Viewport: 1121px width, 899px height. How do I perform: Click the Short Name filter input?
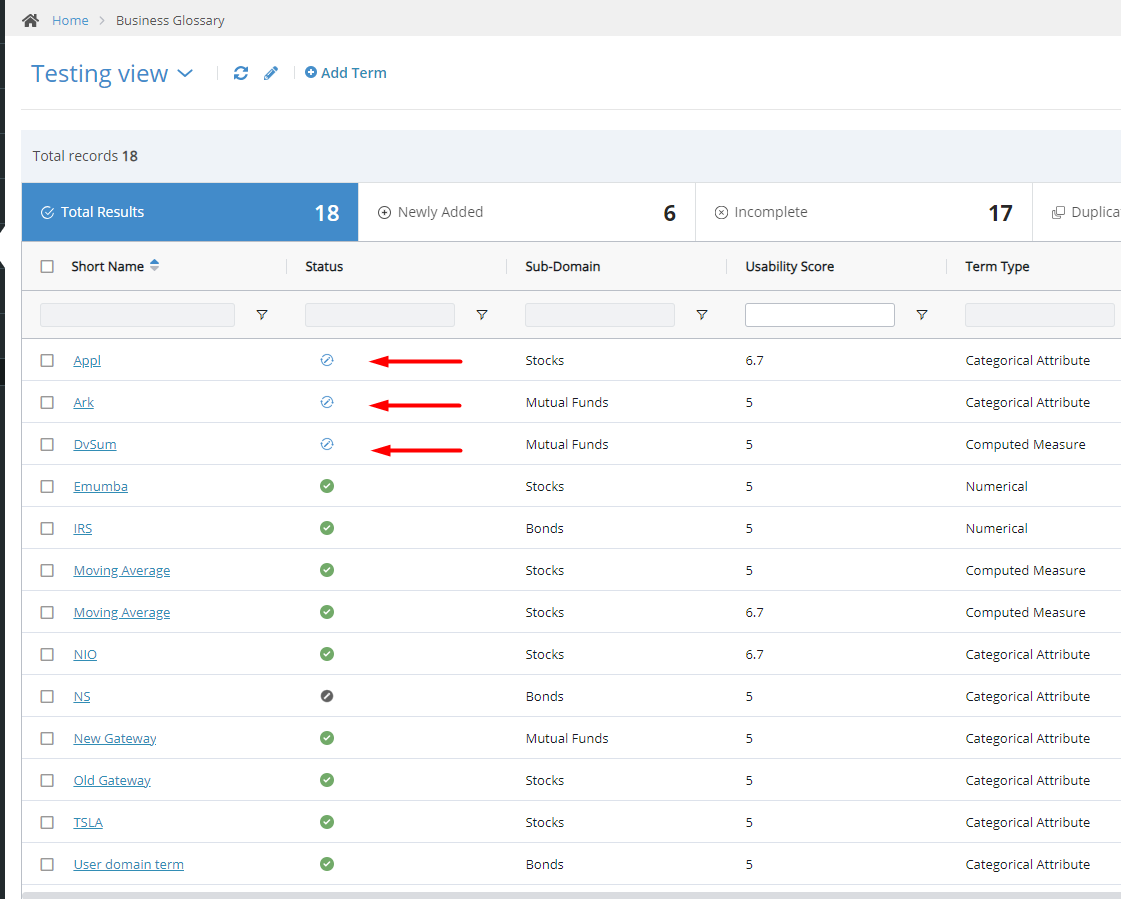[137, 315]
